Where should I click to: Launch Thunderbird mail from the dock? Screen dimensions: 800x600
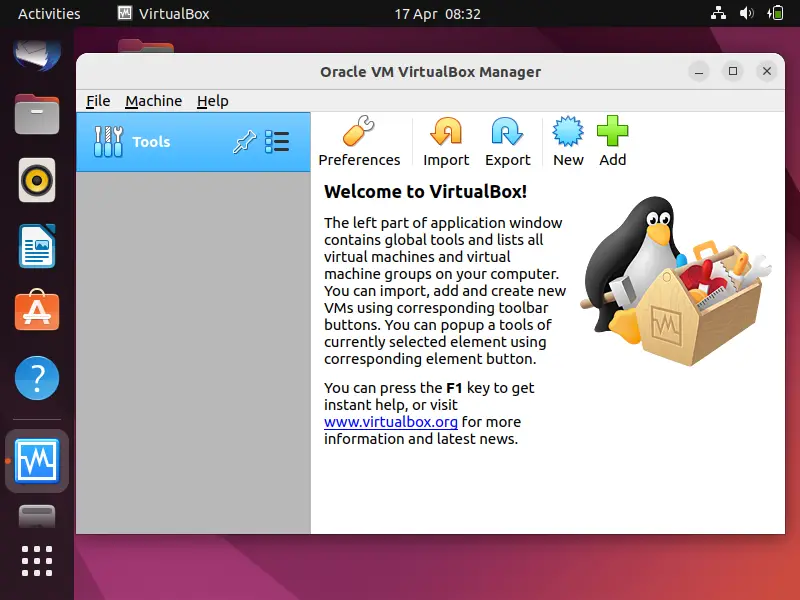tap(37, 54)
